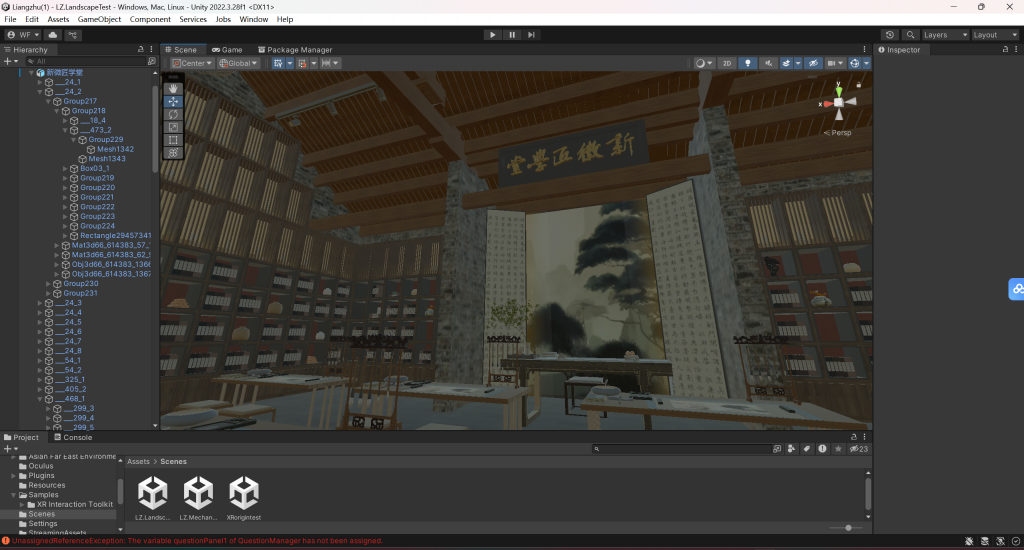Click cache server status icon
1024x550 pixels.
(x=985, y=541)
